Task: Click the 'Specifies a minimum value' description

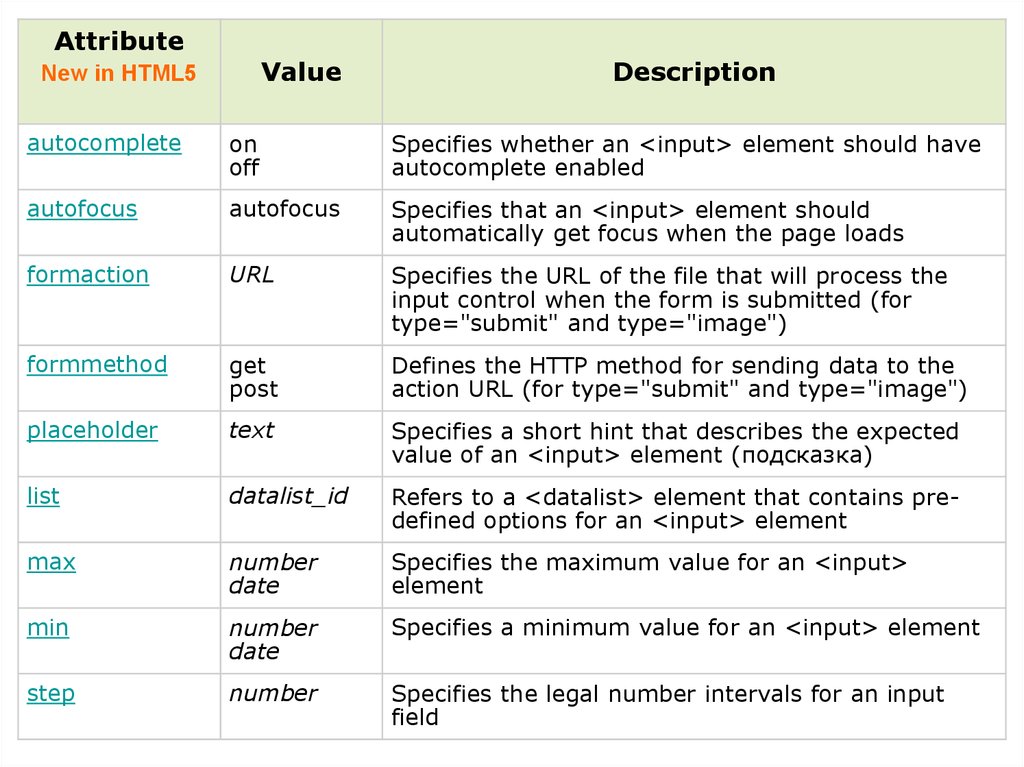Action: 685,628
